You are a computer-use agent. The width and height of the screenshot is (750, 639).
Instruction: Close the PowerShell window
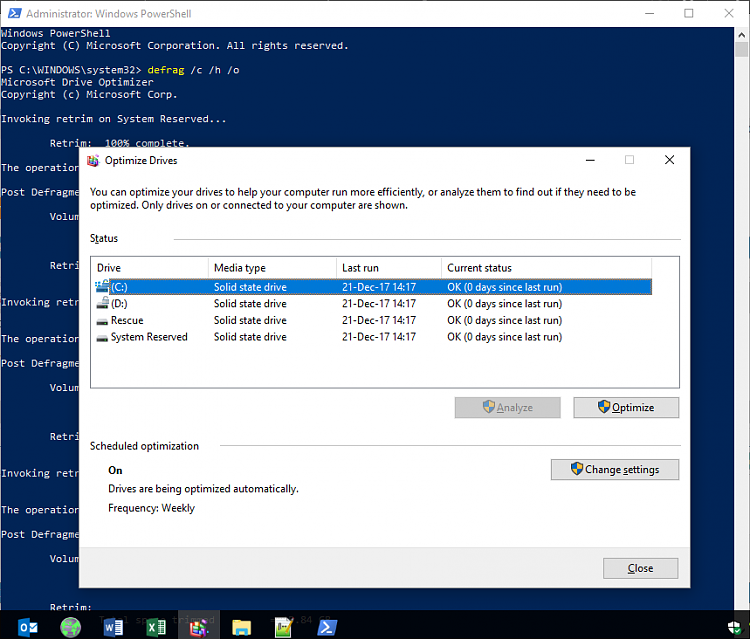(728, 13)
